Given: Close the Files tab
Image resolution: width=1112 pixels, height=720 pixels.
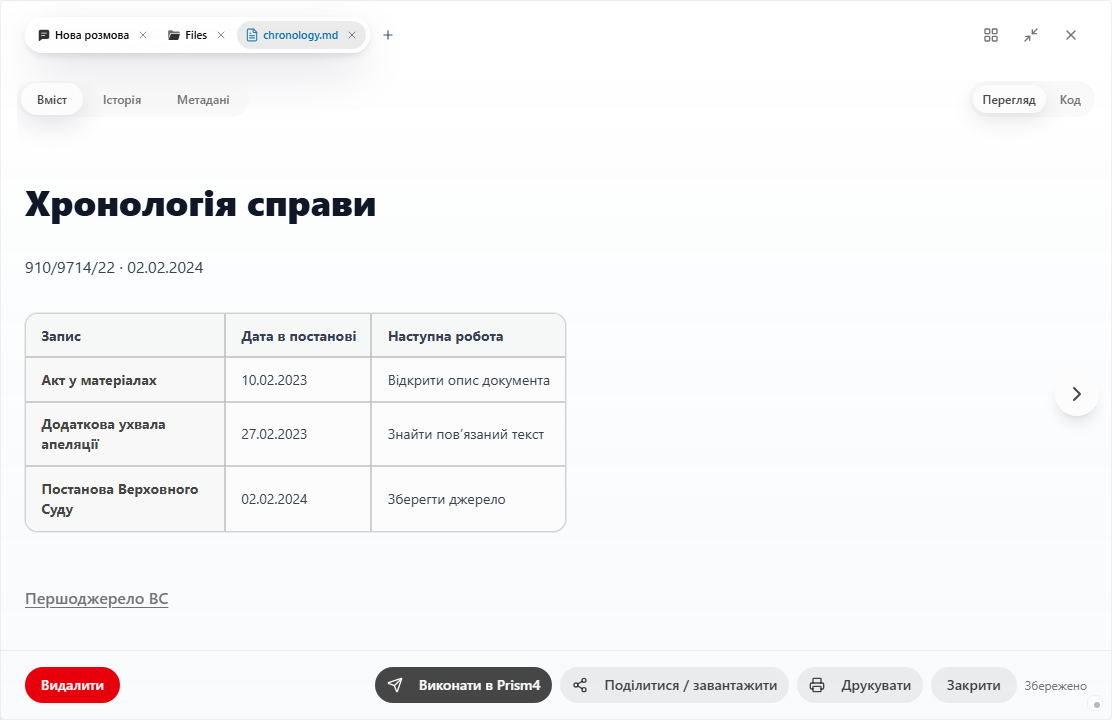Looking at the screenshot, I should [x=221, y=35].
